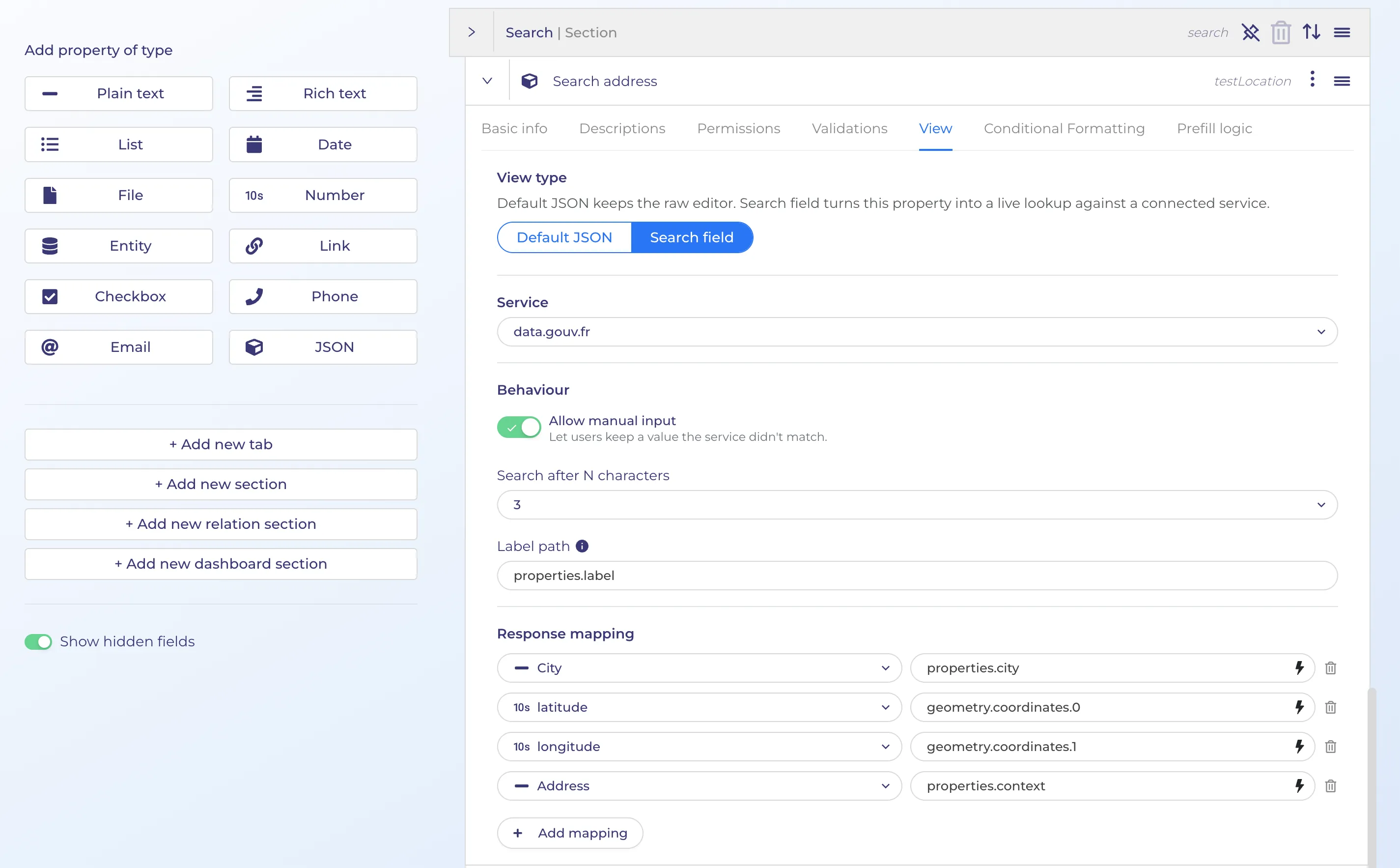1400x868 pixels.
Task: Collapse the Search address property chevron
Action: click(487, 81)
